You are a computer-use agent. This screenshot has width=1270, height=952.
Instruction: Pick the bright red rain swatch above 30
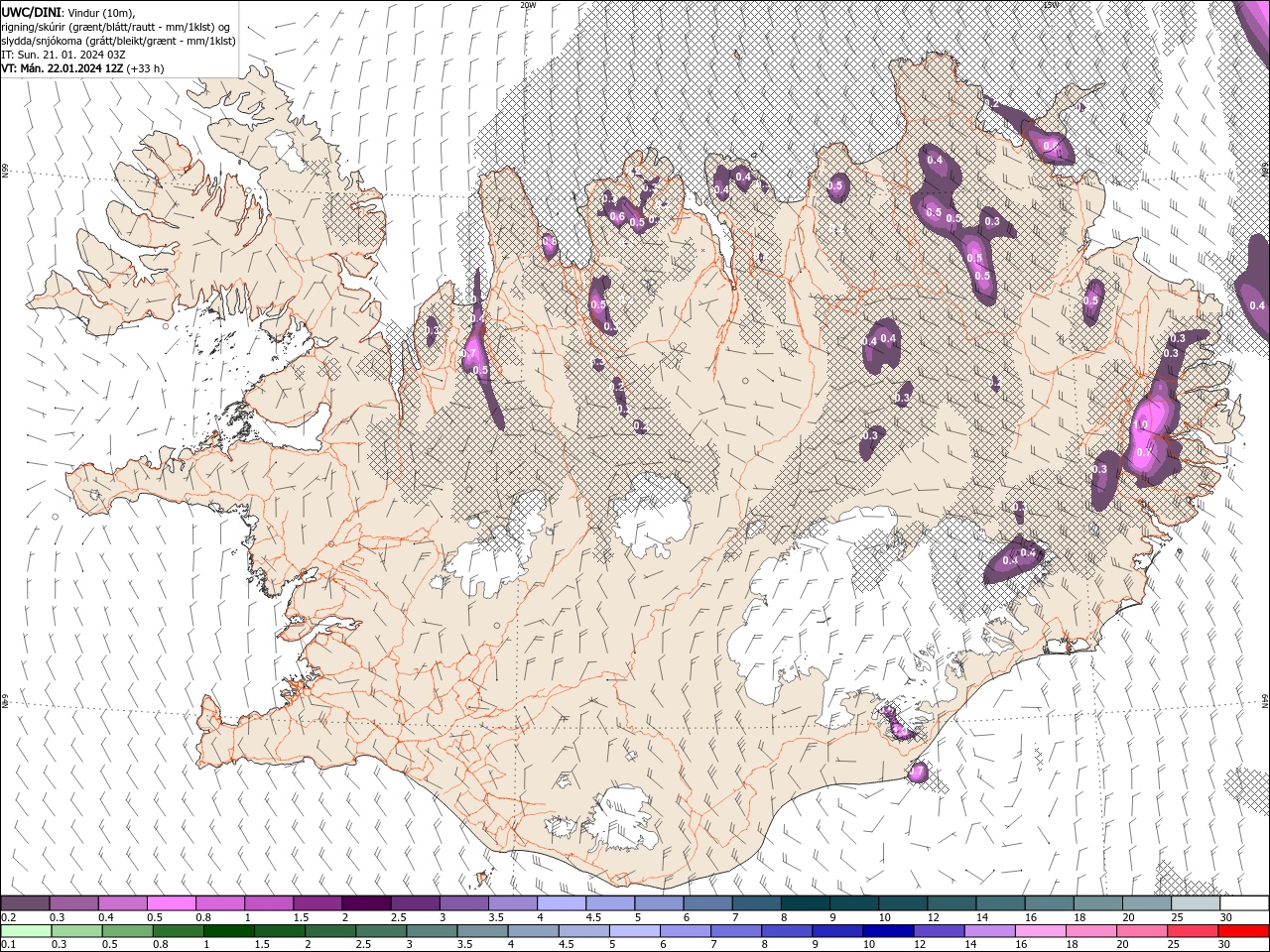1242,930
